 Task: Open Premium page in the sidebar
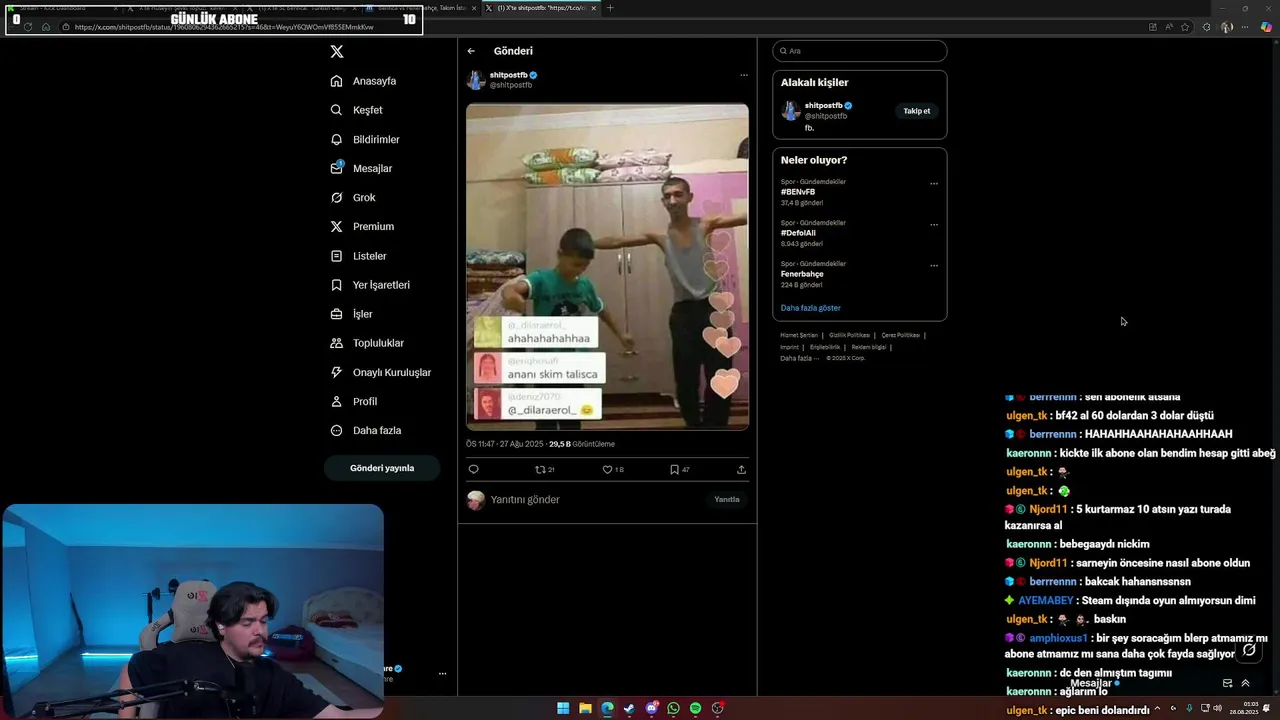coord(362,227)
